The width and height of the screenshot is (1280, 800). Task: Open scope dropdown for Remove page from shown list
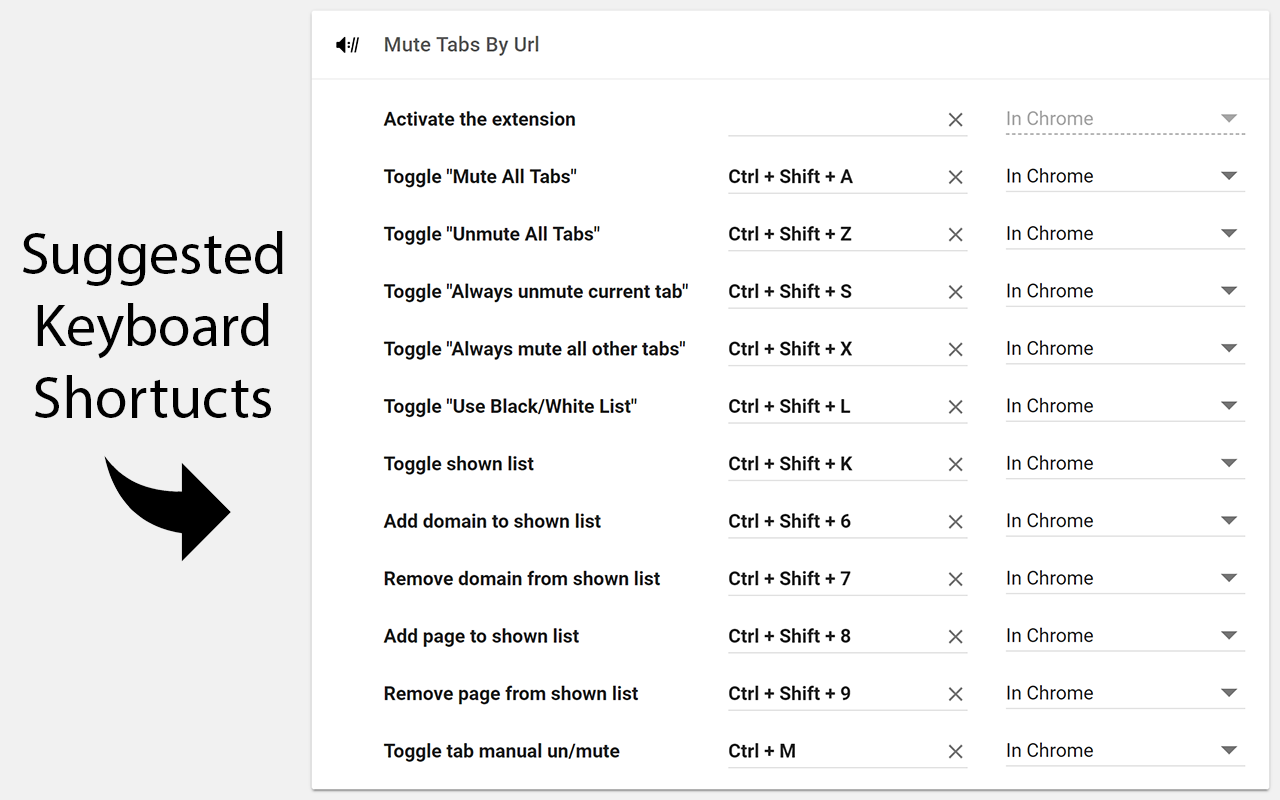(x=1125, y=694)
